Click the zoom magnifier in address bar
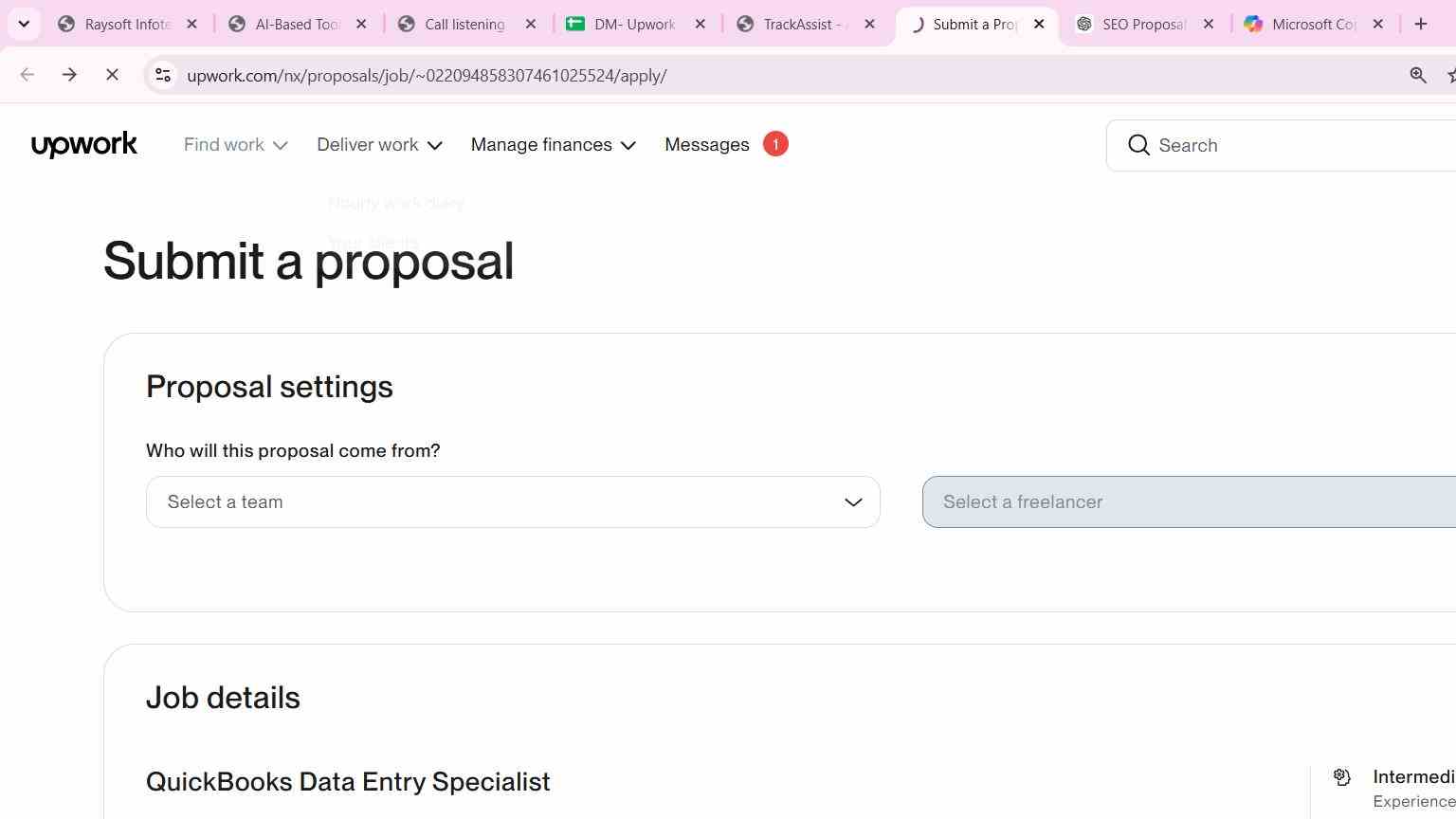Screen dimensions: 1456x819 coord(1418,75)
